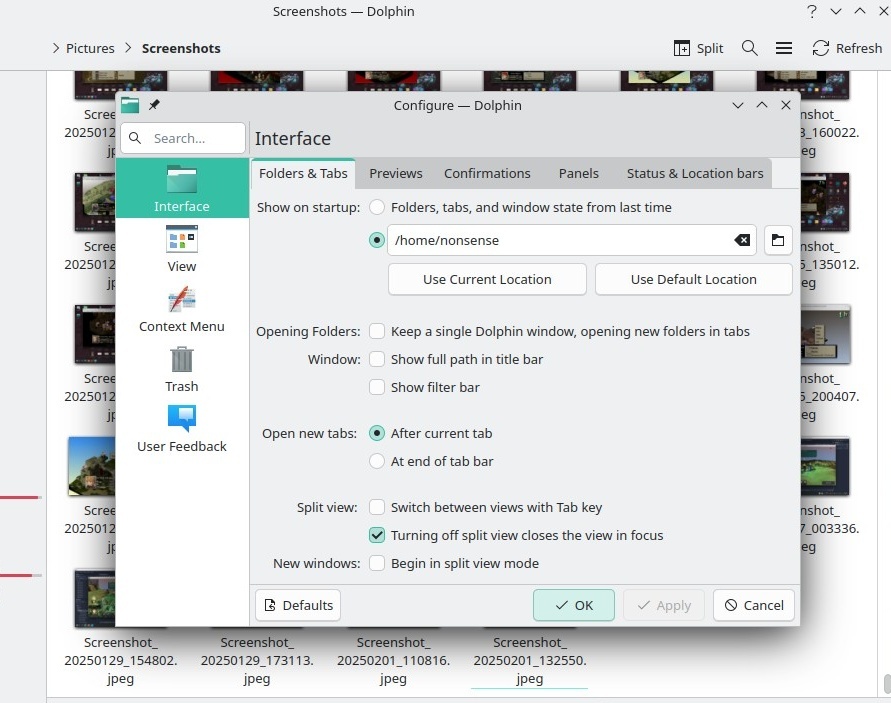
Task: Click Refresh in Dolphin toolbar
Action: [x=847, y=48]
